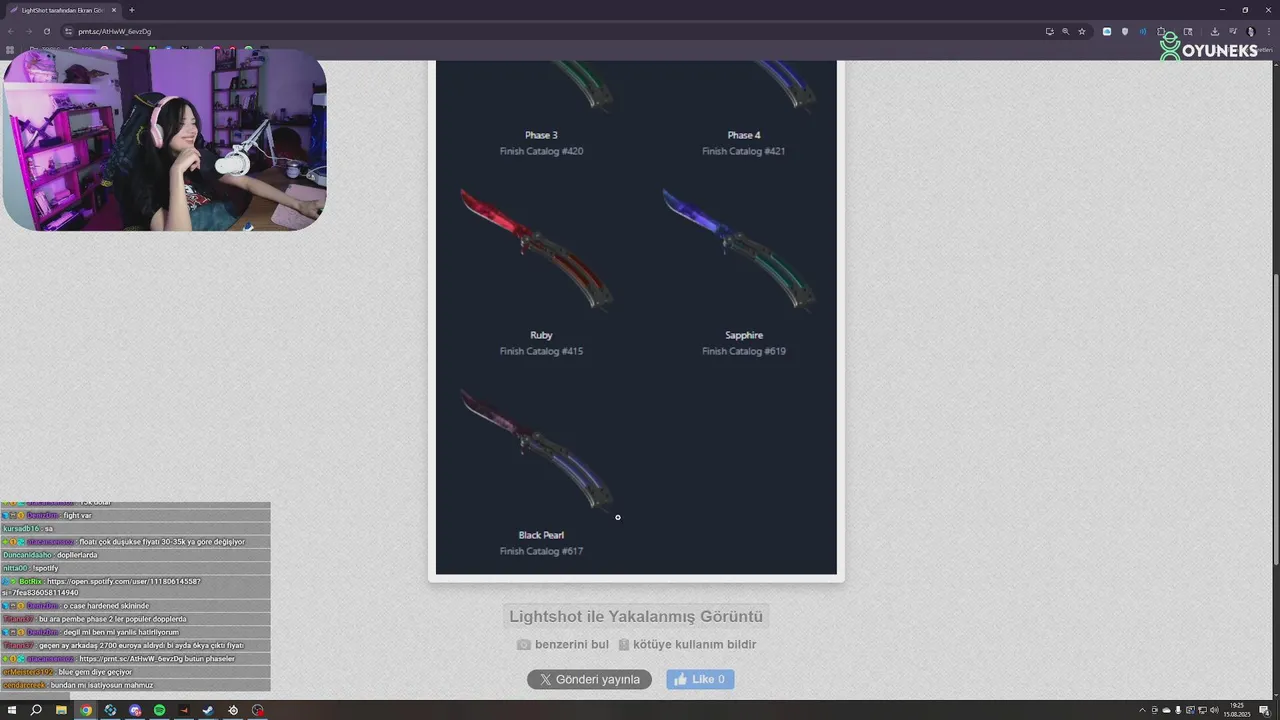The image size is (1280, 720).
Task: Click "Finish Catalog #420" text
Action: 541,151
